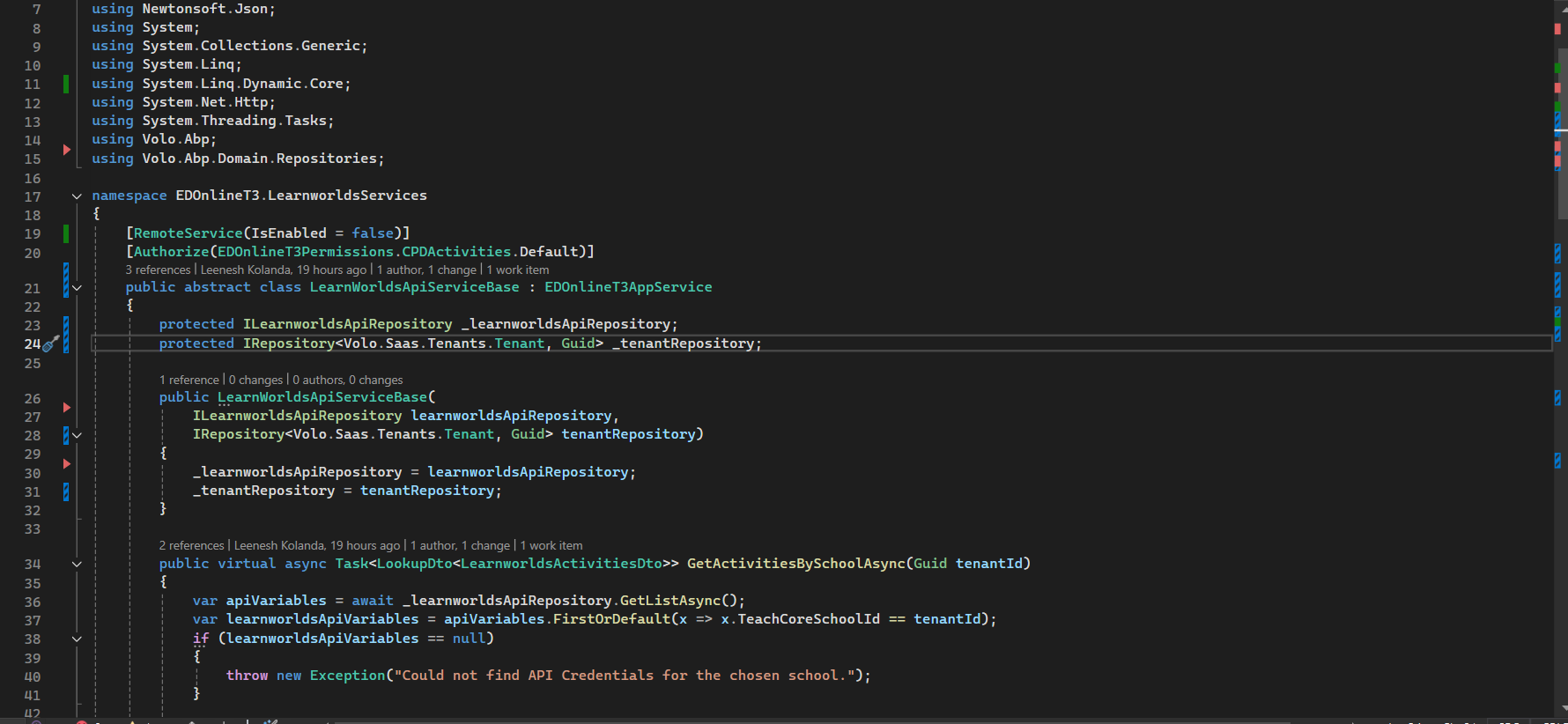
Task: Click green change indicator on line 19
Action: coord(66,233)
